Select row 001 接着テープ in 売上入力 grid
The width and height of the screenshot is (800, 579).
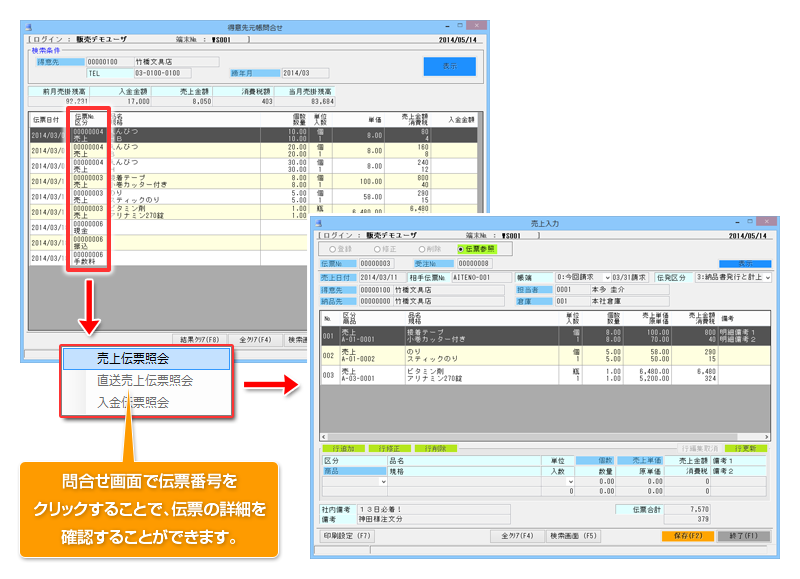(545, 336)
